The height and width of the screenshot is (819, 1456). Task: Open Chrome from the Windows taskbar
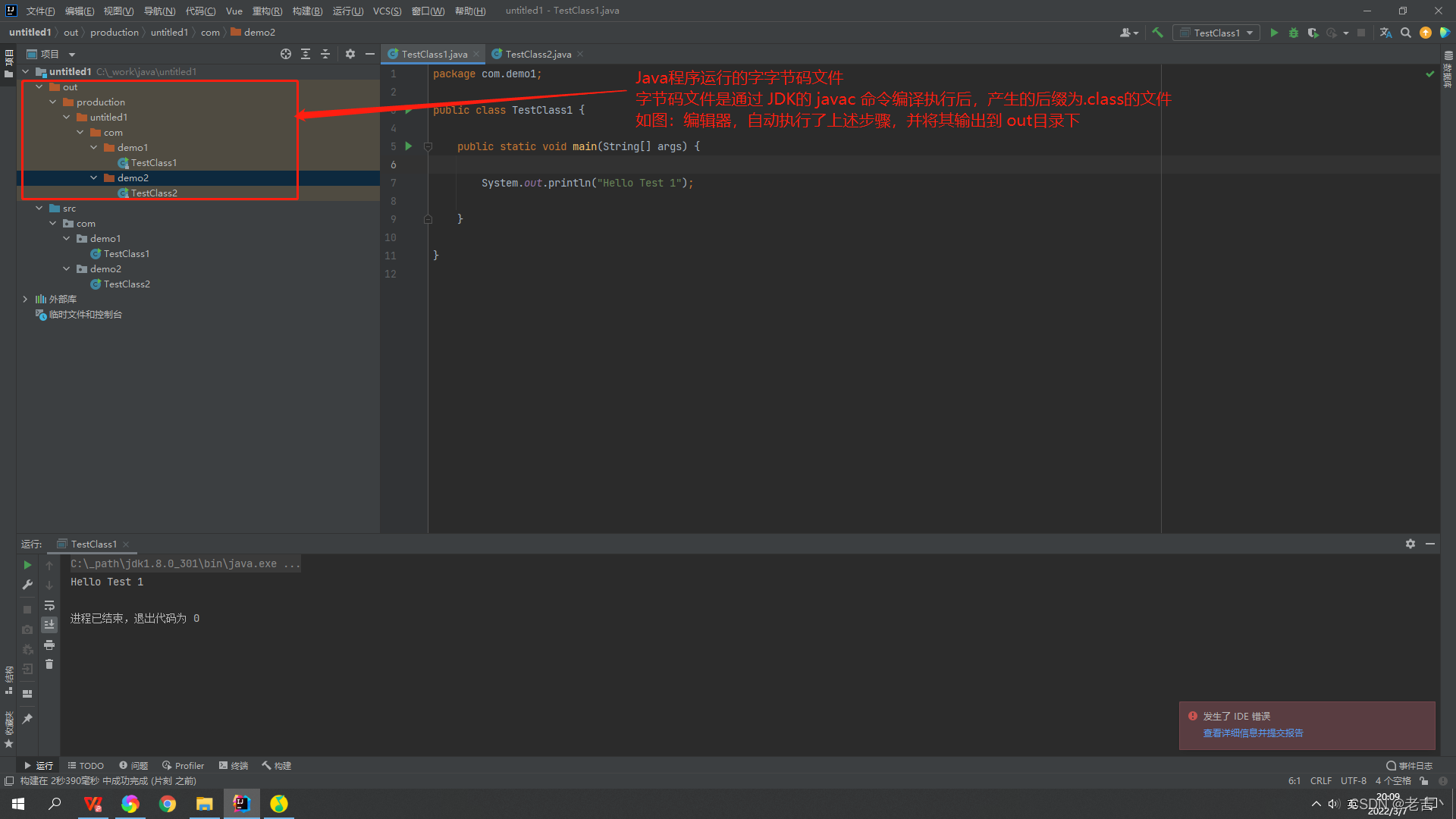point(167,804)
